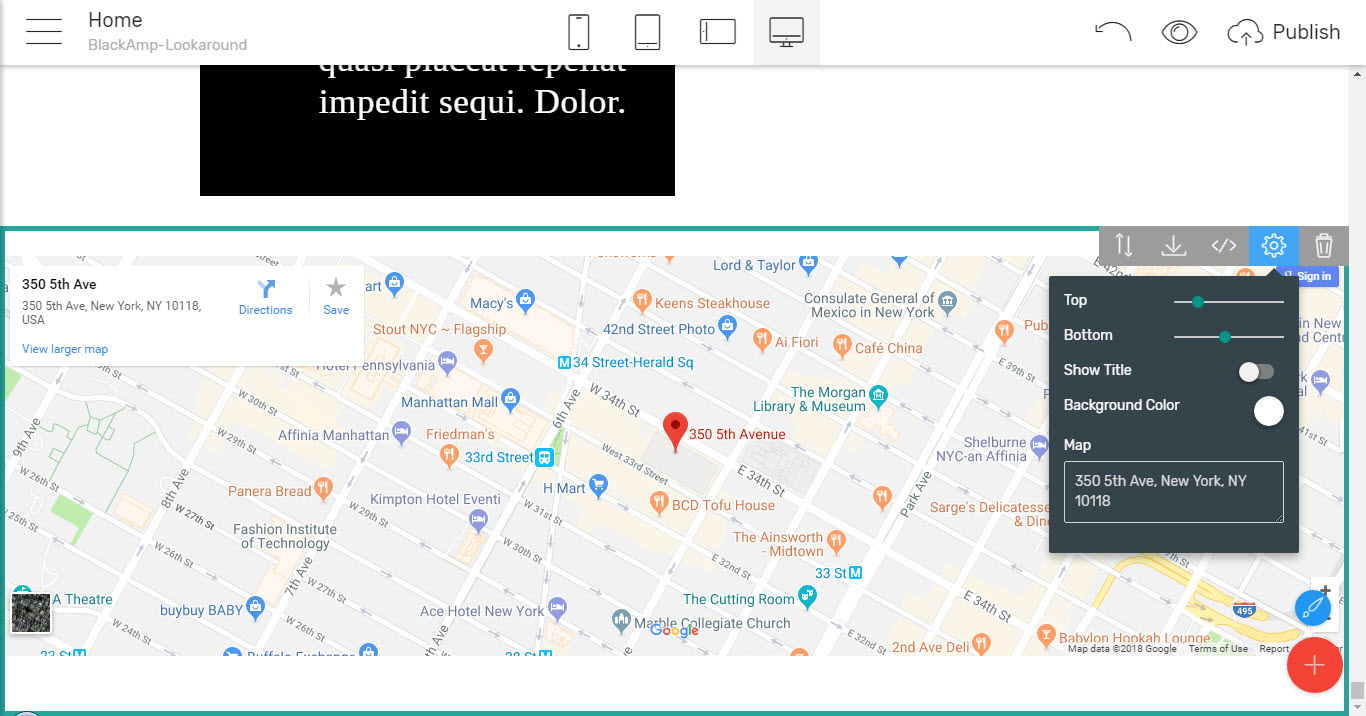Viewport: 1366px width, 716px height.
Task: Switch to tablet portrait preview
Action: pyautogui.click(x=647, y=32)
